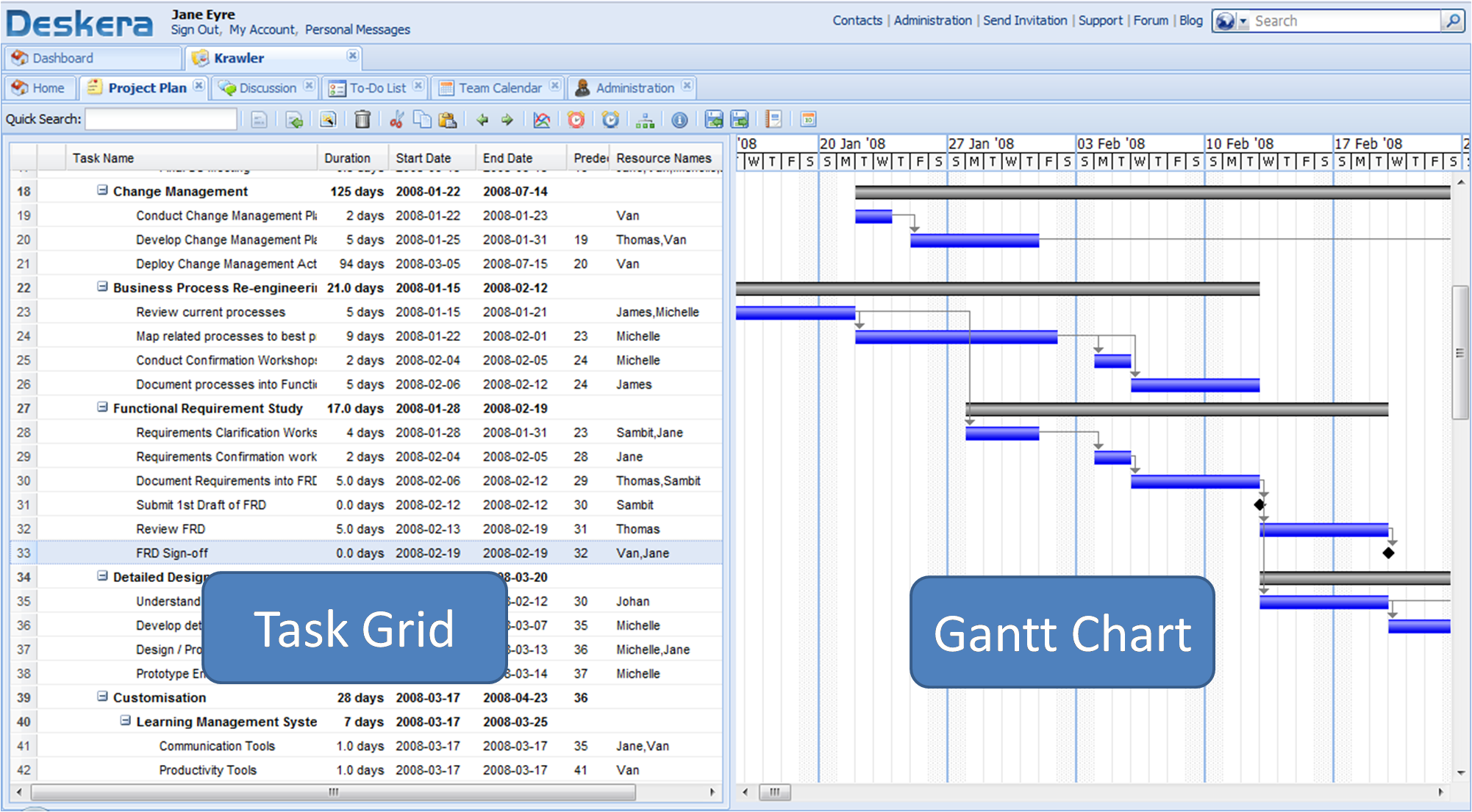Click the calendar/schedule view icon

(x=808, y=121)
